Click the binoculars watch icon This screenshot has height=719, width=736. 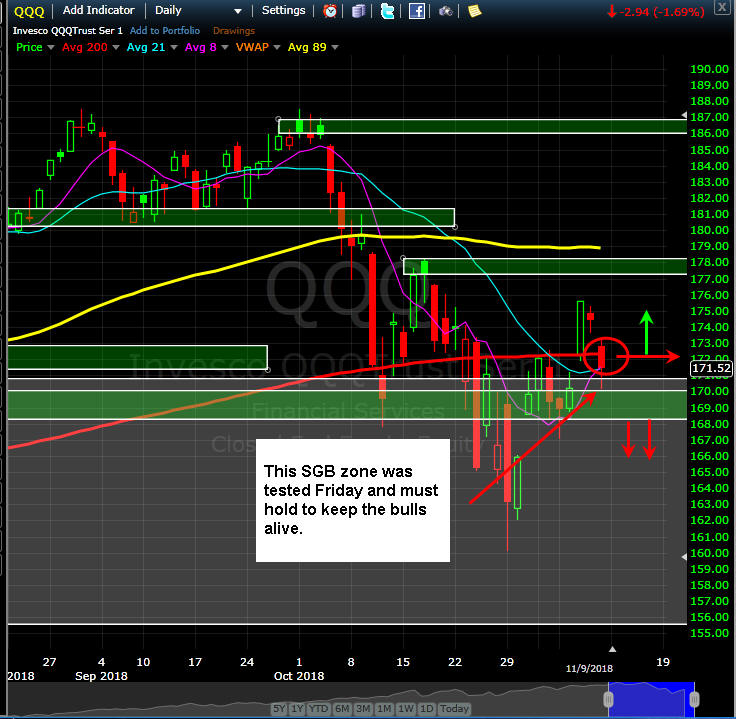point(445,11)
